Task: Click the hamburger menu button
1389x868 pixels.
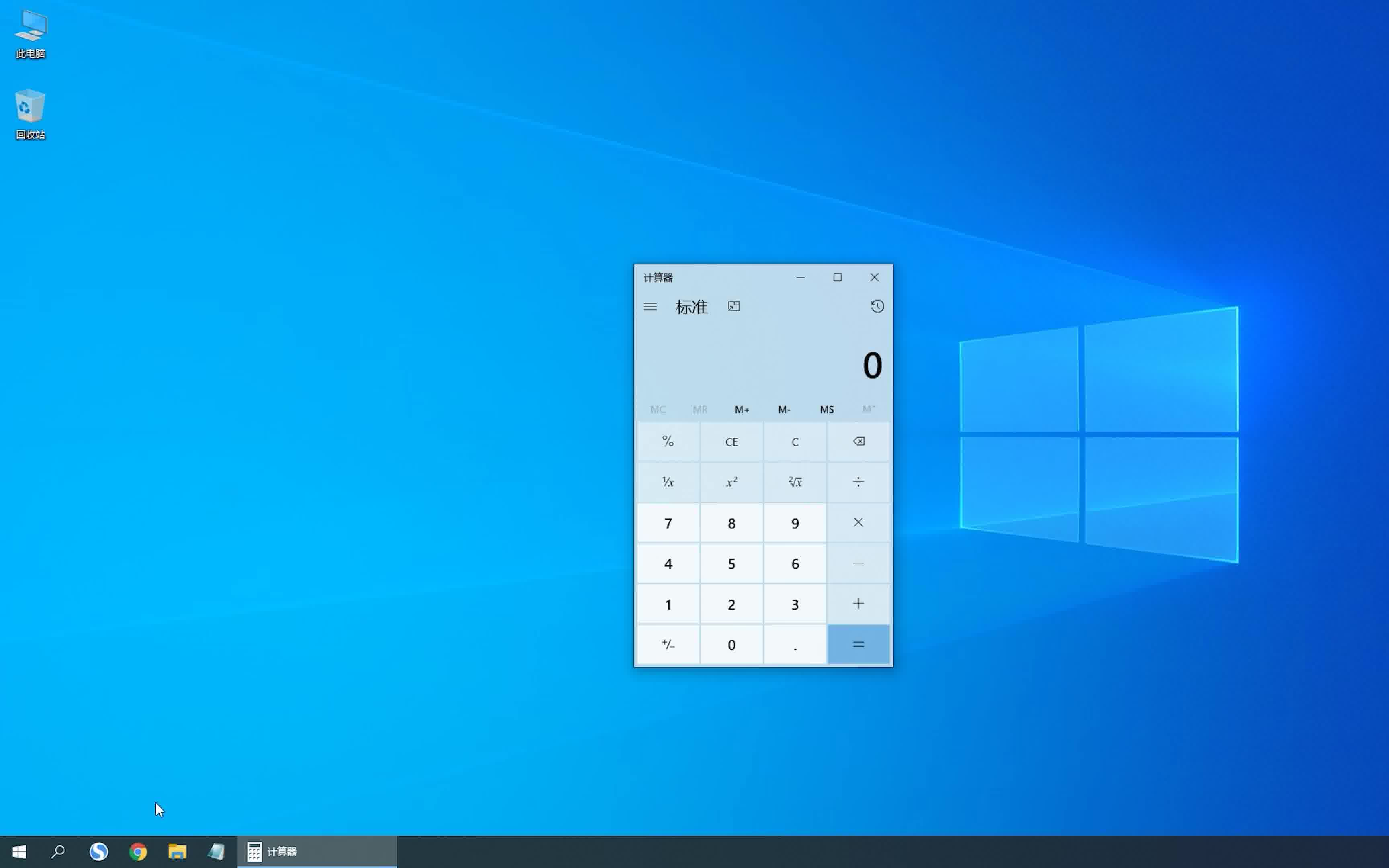Action: [651, 307]
